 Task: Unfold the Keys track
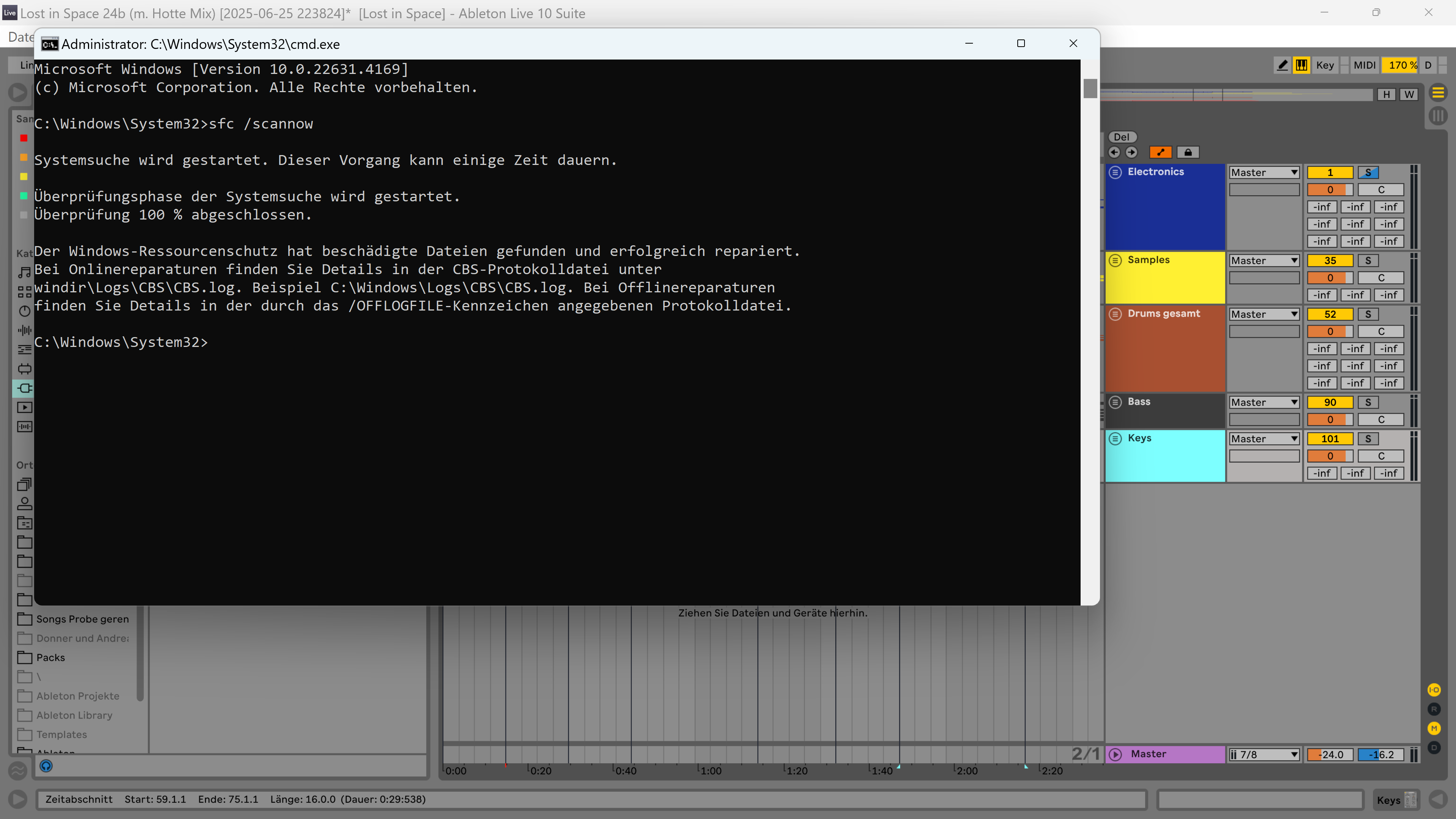1115,439
